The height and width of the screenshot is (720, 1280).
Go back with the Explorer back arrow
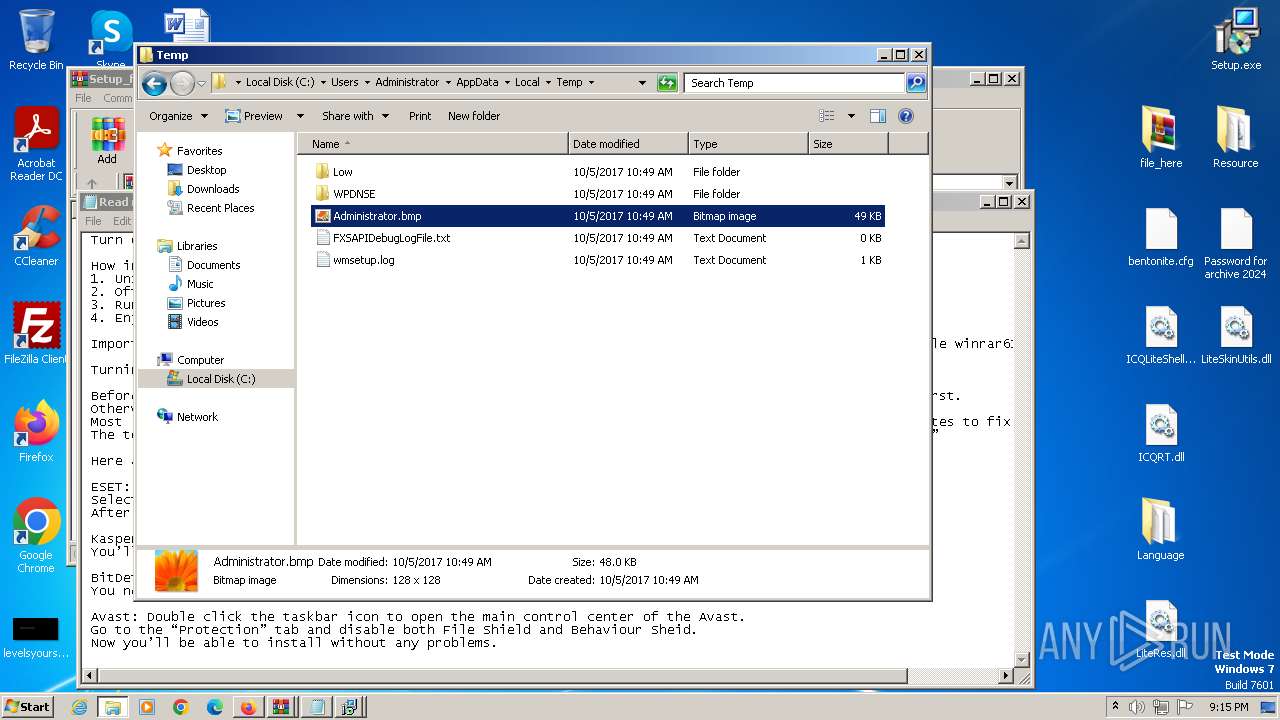154,83
